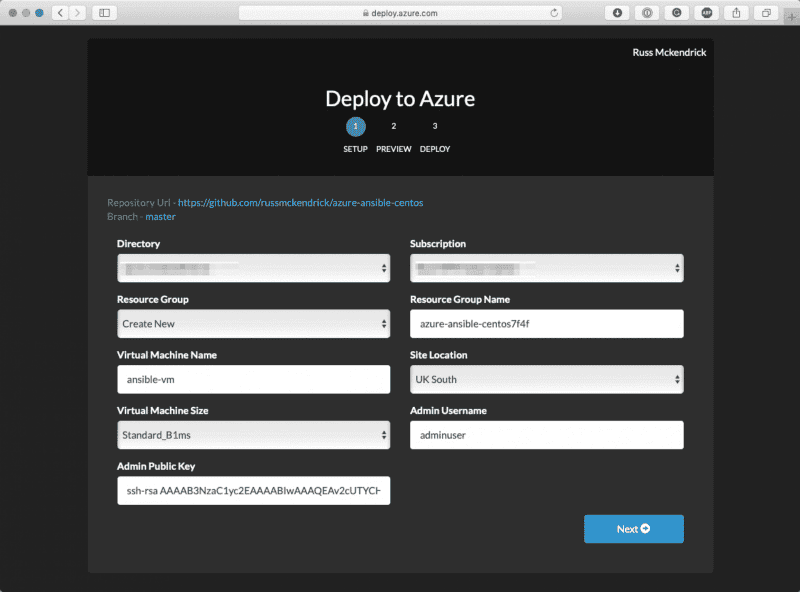The height and width of the screenshot is (592, 800).
Task: Click the Admin Username input field
Action: click(x=546, y=435)
